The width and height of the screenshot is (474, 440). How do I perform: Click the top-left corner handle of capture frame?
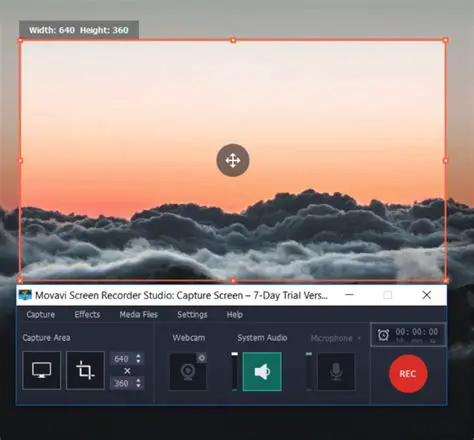point(20,40)
